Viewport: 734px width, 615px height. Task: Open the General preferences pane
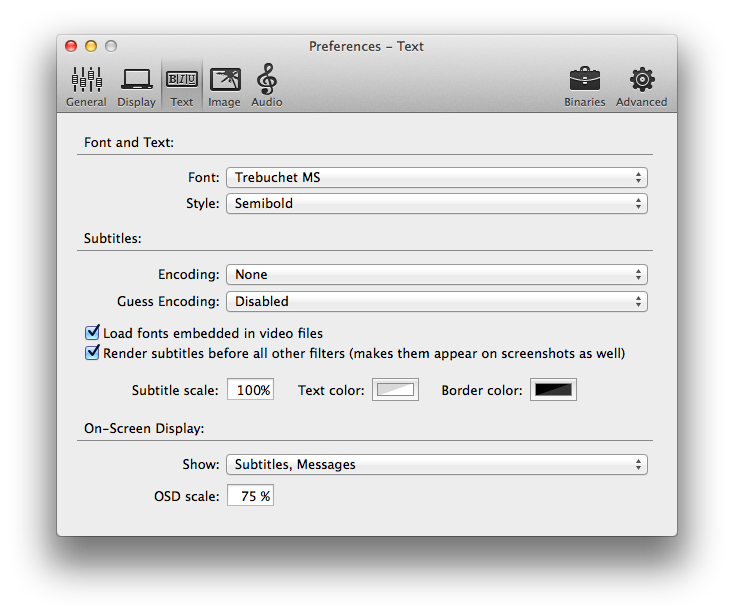[x=86, y=86]
